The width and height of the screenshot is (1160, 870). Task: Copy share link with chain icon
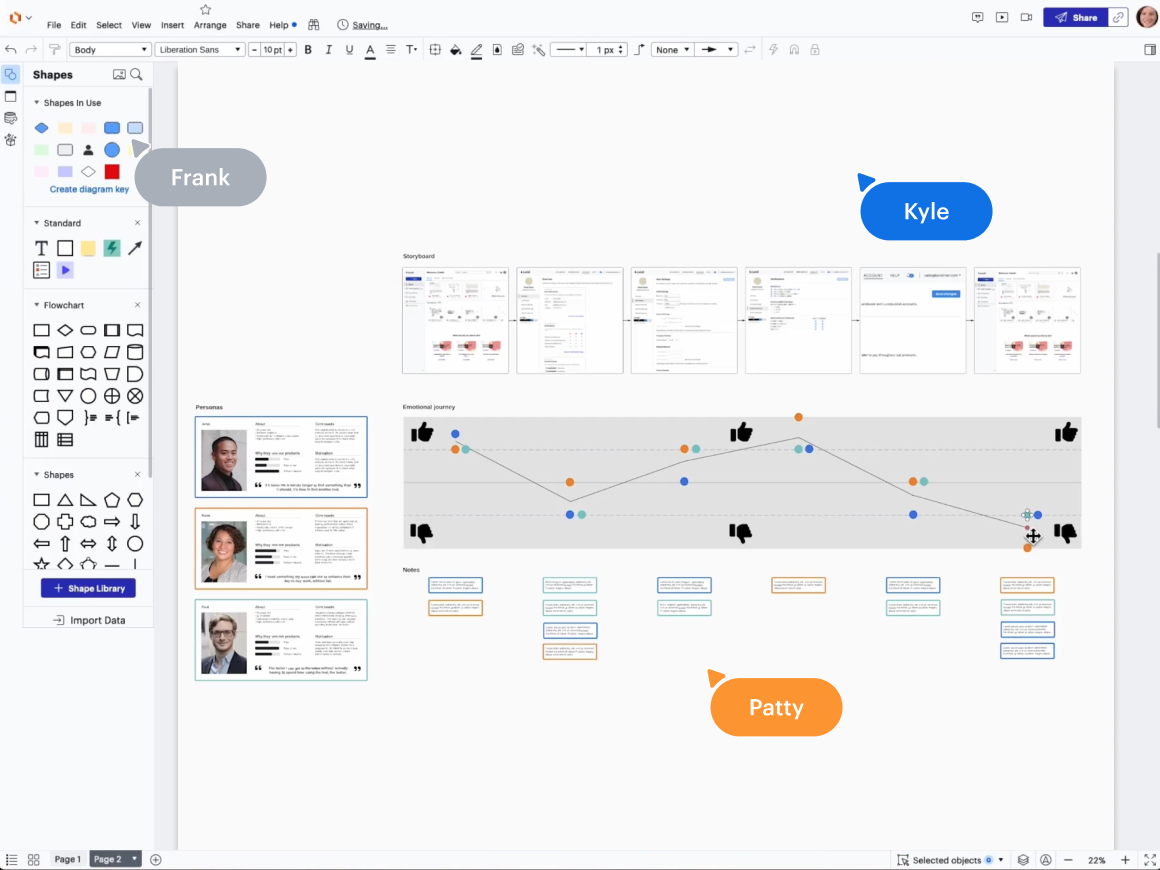pyautogui.click(x=1119, y=17)
